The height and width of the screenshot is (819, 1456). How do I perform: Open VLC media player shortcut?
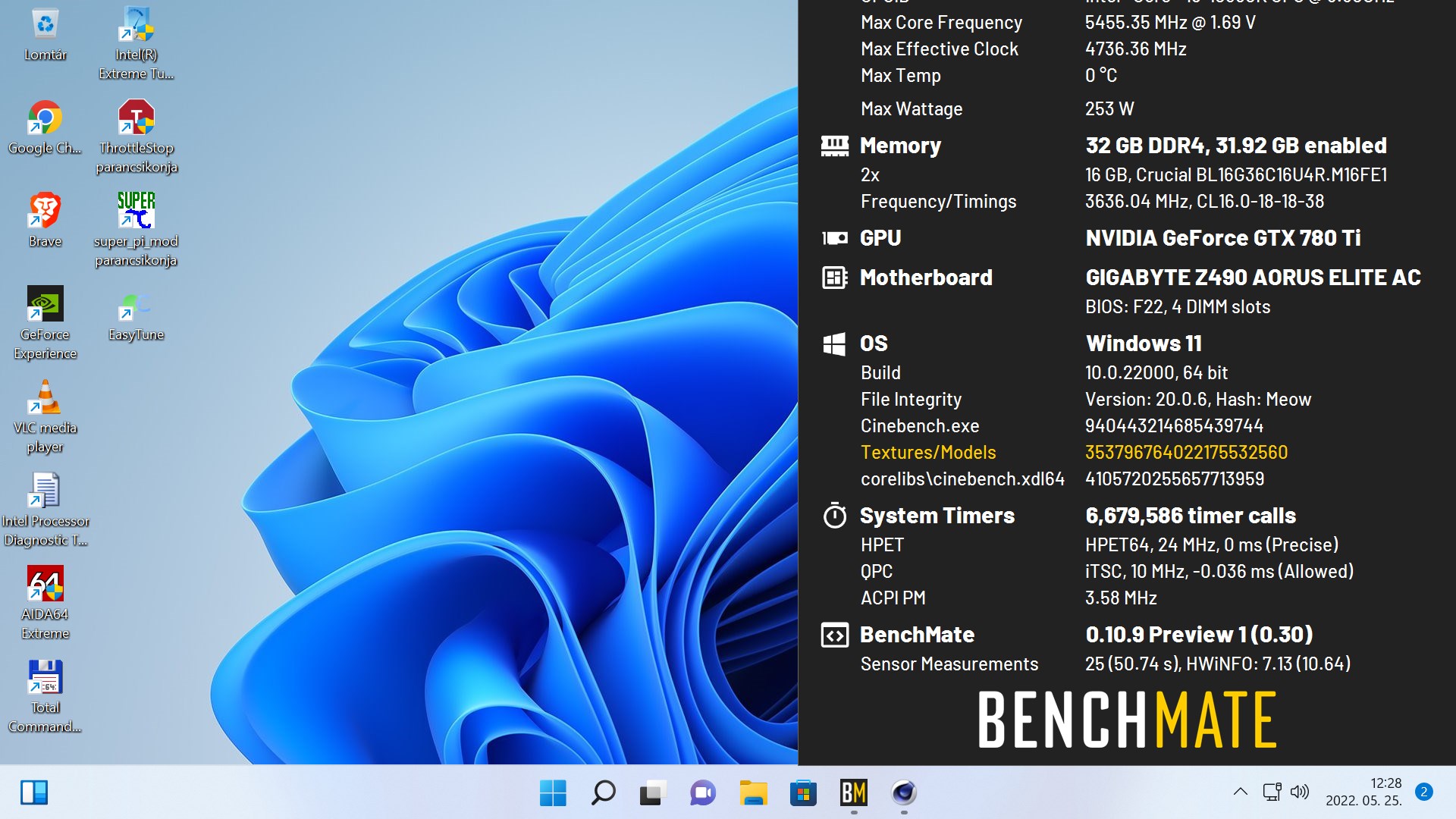45,416
